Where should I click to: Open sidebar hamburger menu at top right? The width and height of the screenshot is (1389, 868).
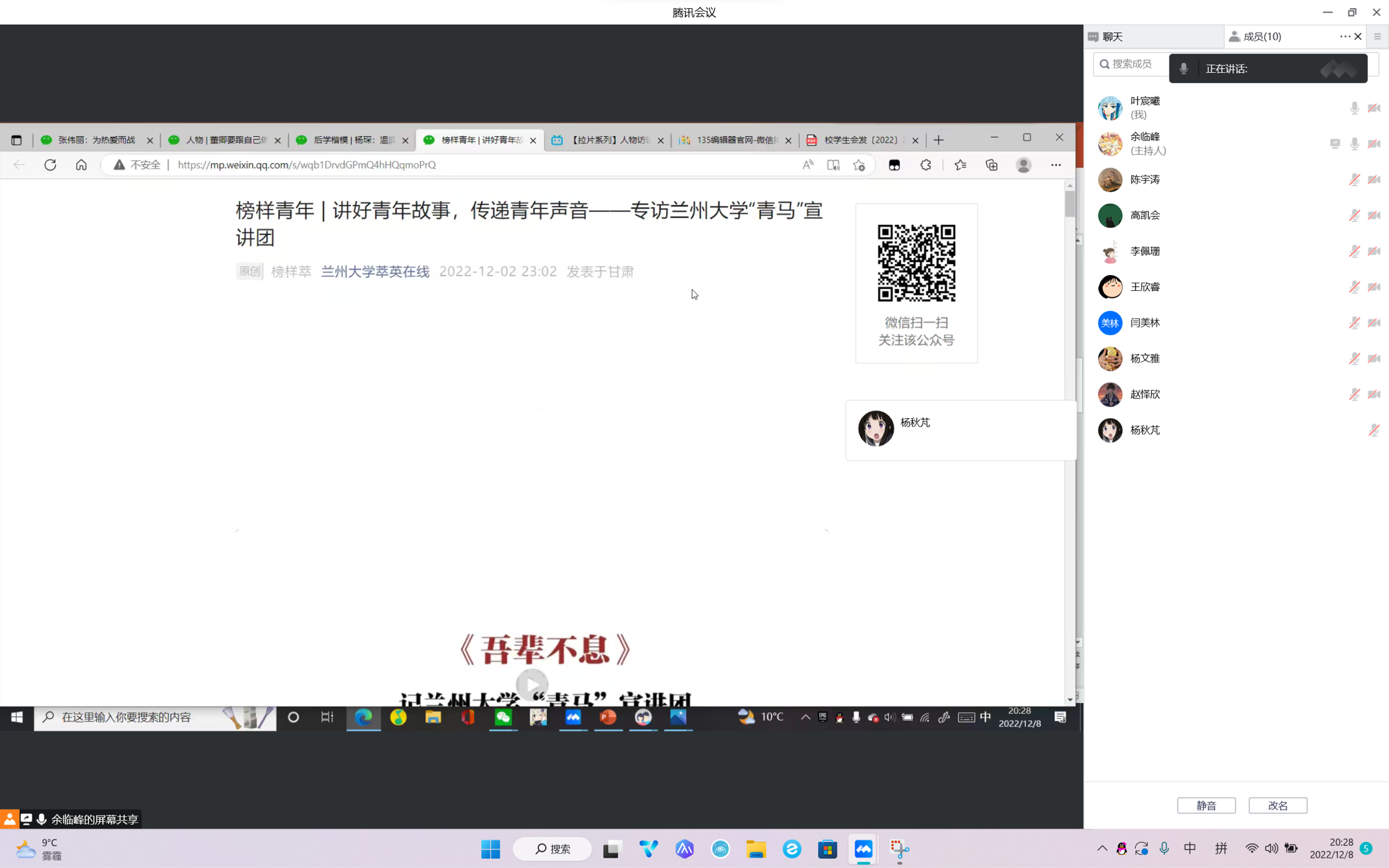tap(1377, 36)
